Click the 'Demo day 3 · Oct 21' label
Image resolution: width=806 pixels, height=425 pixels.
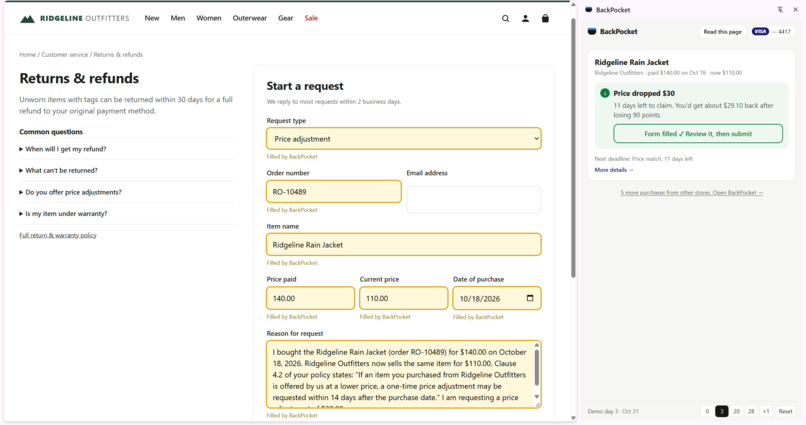(613, 411)
